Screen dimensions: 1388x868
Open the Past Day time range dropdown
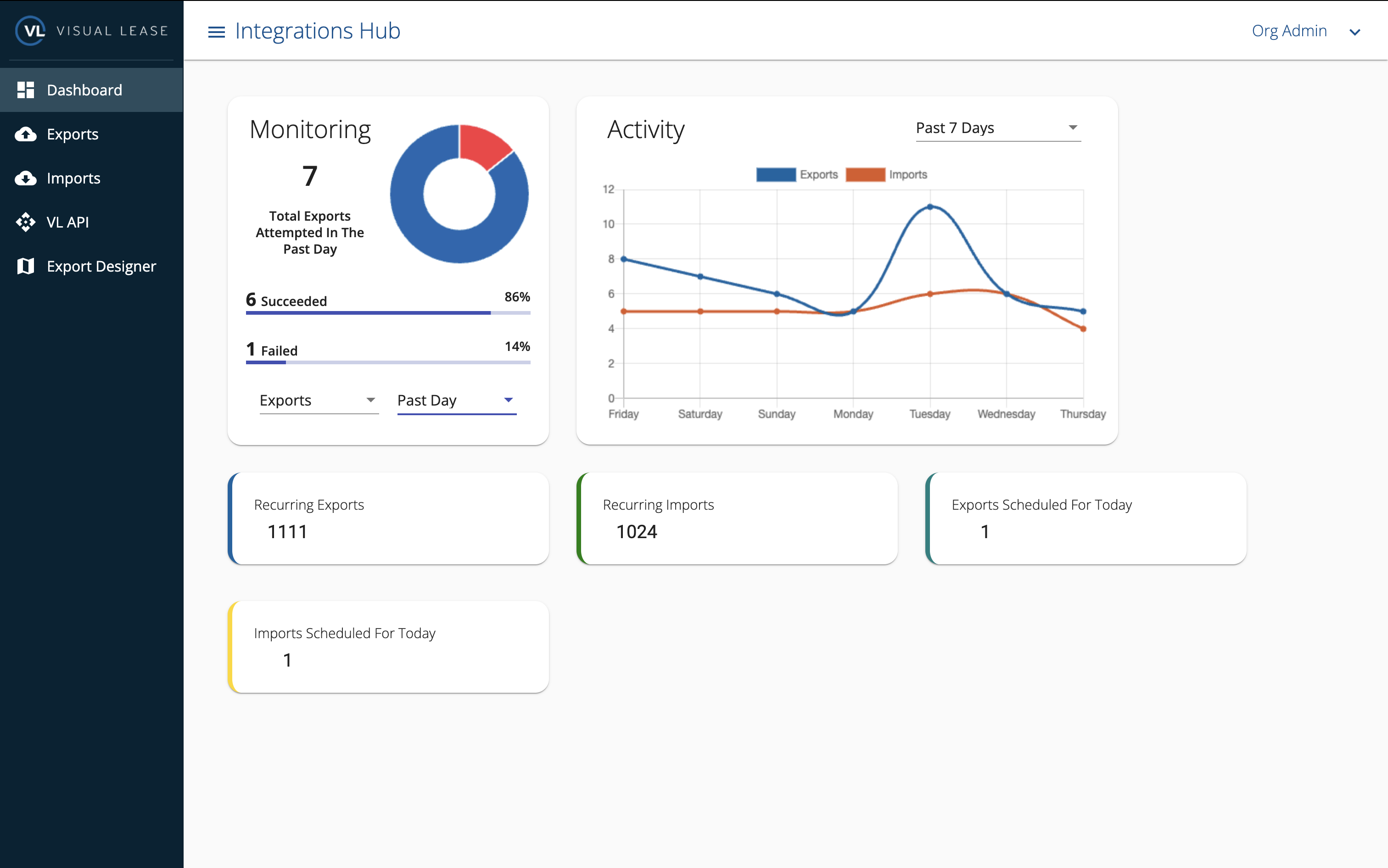coord(456,400)
